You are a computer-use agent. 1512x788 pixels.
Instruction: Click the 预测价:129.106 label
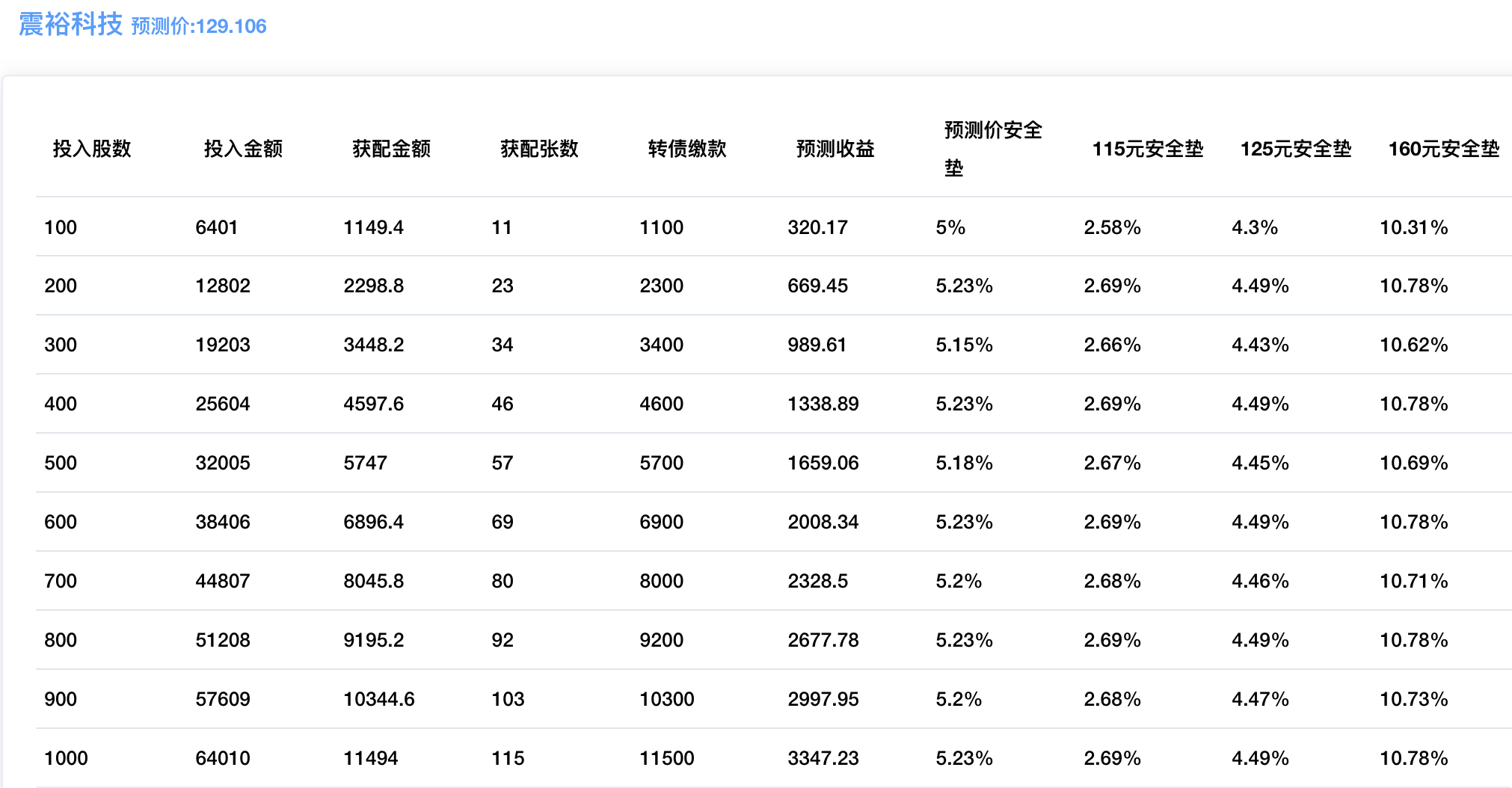coord(199,26)
